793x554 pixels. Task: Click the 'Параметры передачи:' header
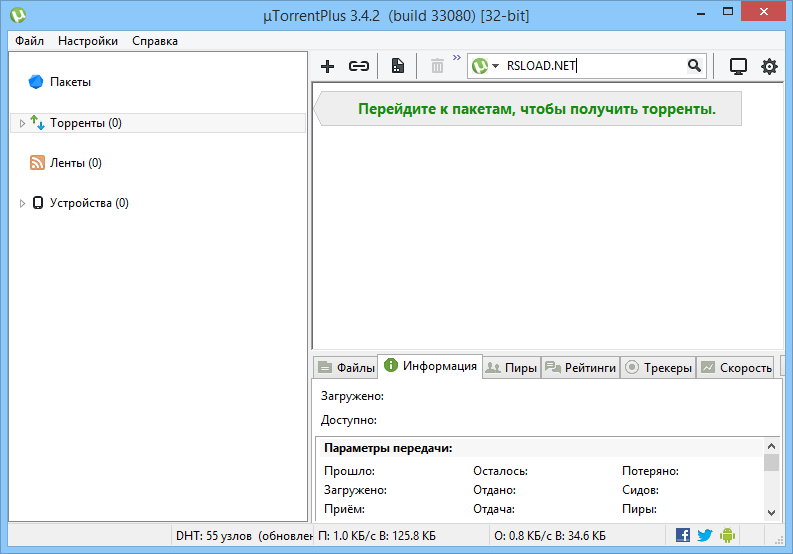[x=388, y=448]
